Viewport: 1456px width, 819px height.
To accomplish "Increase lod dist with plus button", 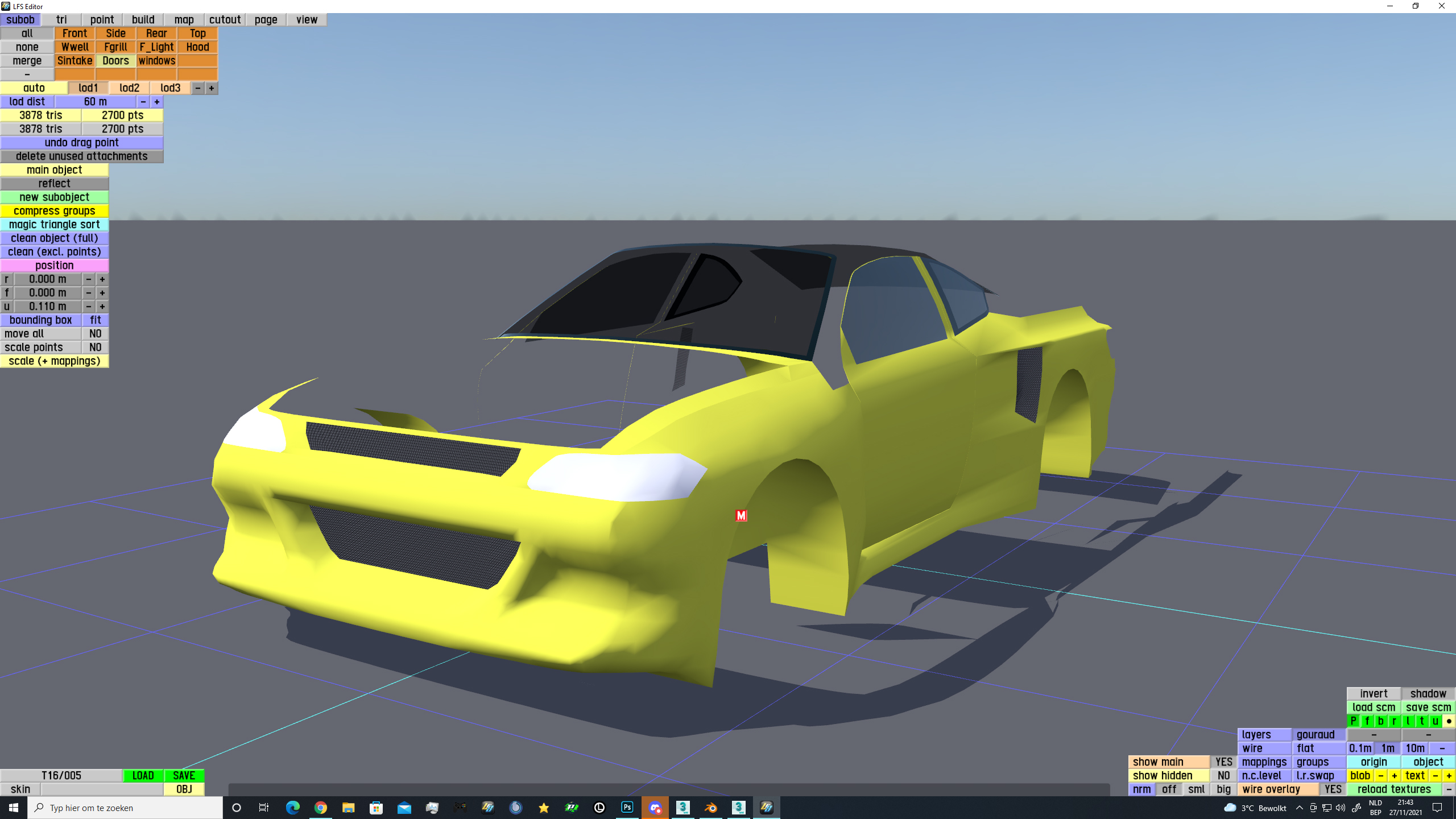I will [x=157, y=102].
